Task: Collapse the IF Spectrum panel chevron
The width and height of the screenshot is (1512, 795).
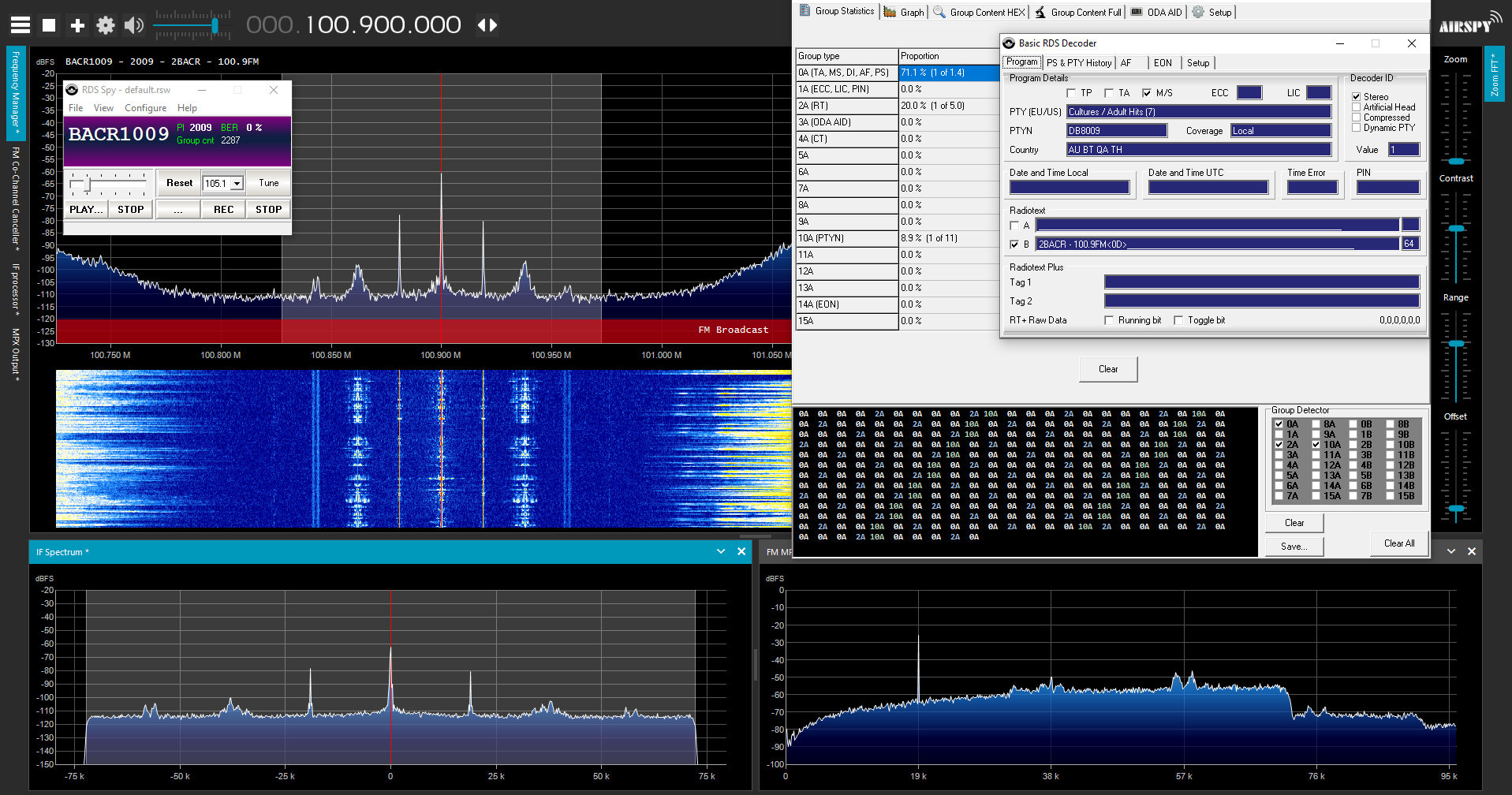Action: point(720,551)
